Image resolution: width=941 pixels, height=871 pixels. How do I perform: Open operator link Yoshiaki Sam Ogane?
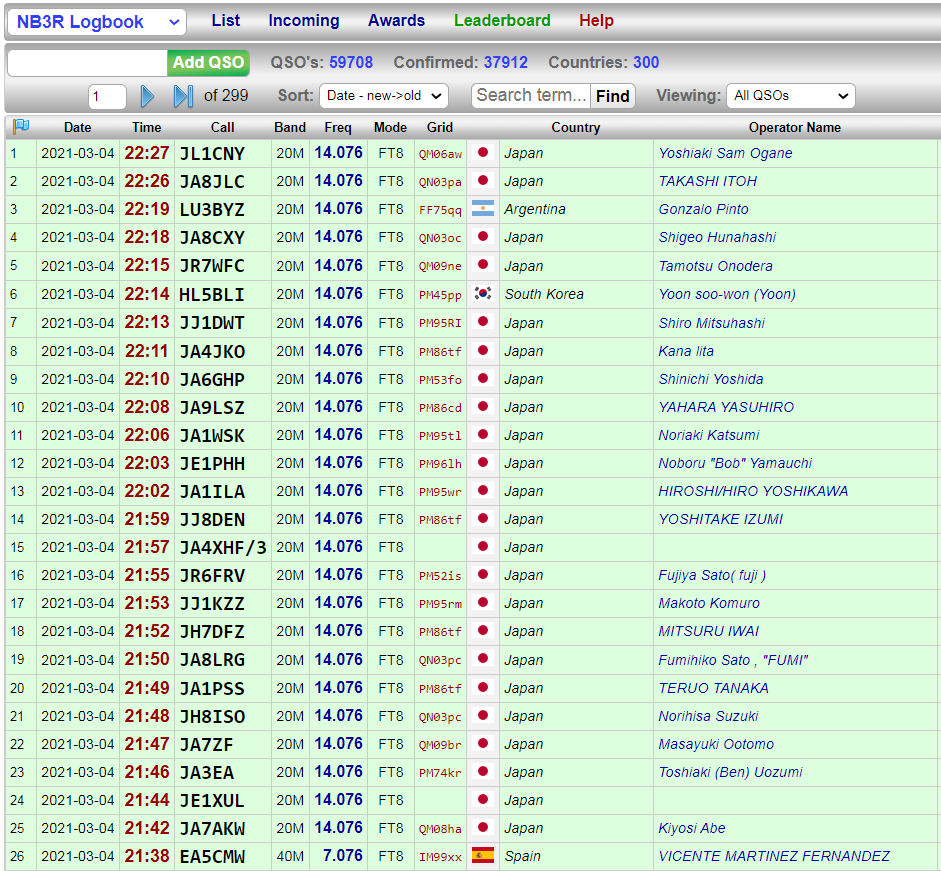coord(725,153)
